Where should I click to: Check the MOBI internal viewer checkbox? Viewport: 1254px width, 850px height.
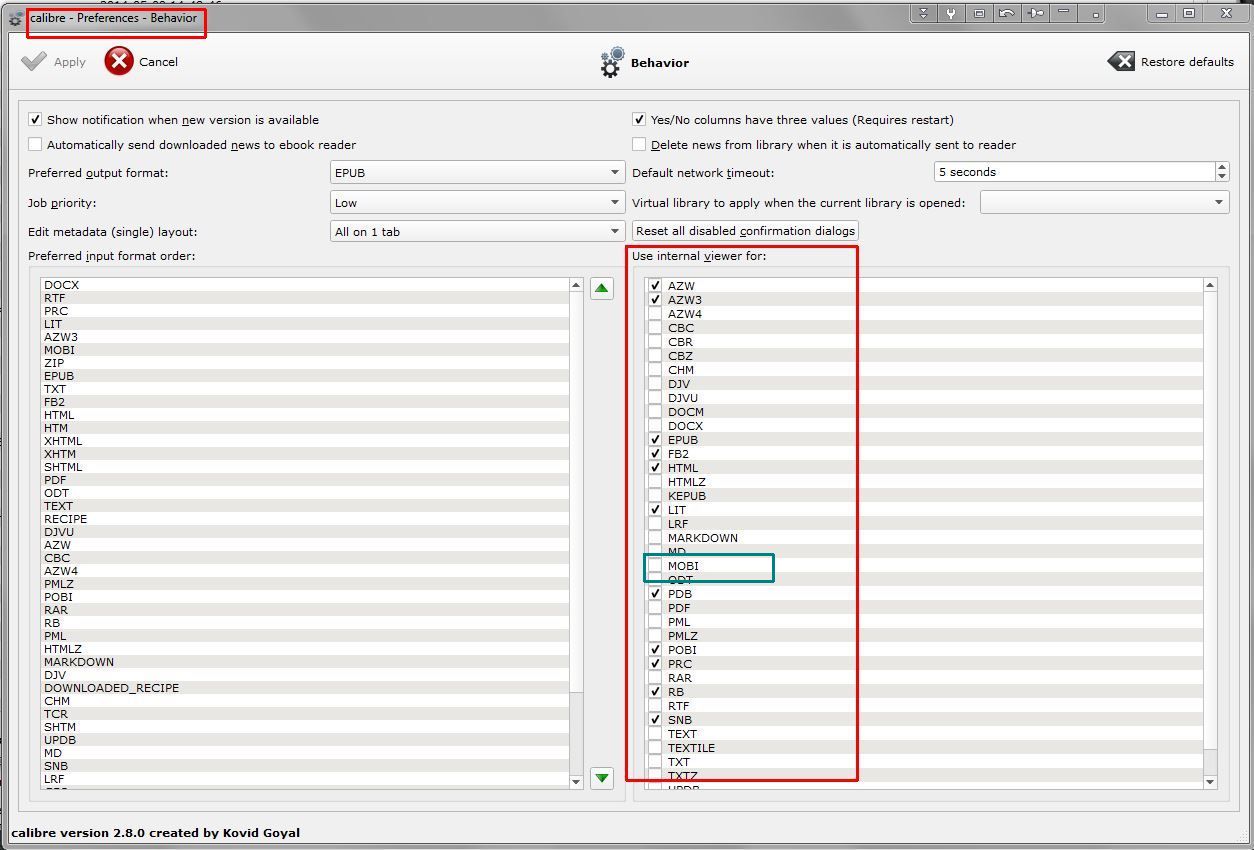click(655, 566)
